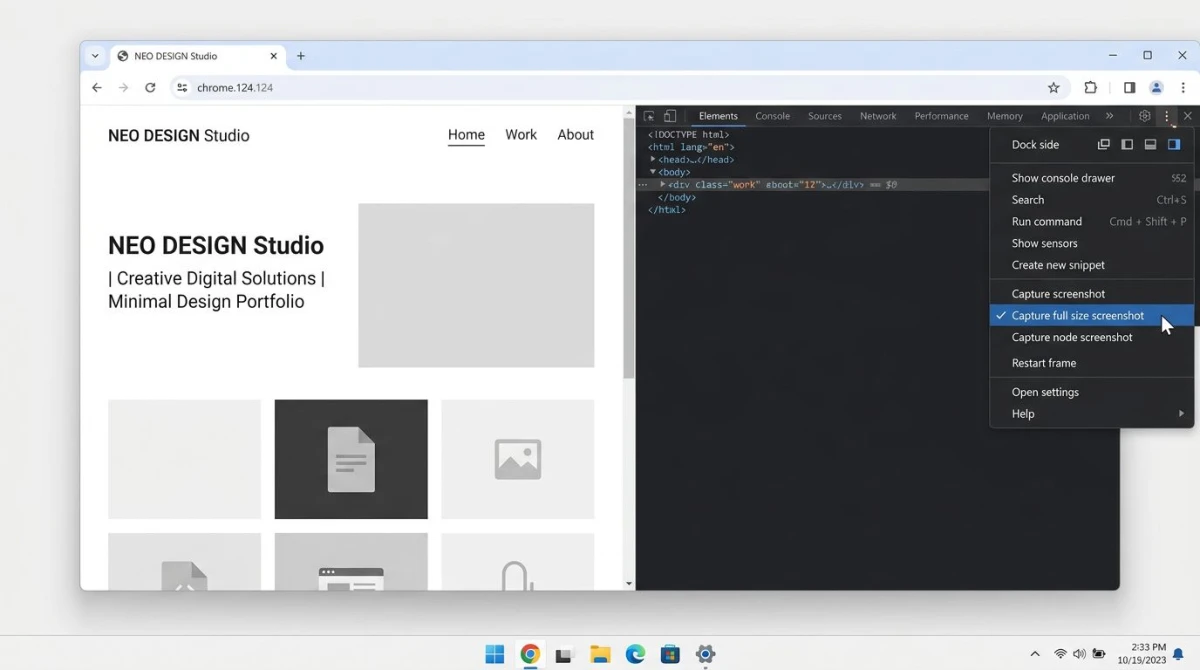Expand the div class work node

[662, 184]
